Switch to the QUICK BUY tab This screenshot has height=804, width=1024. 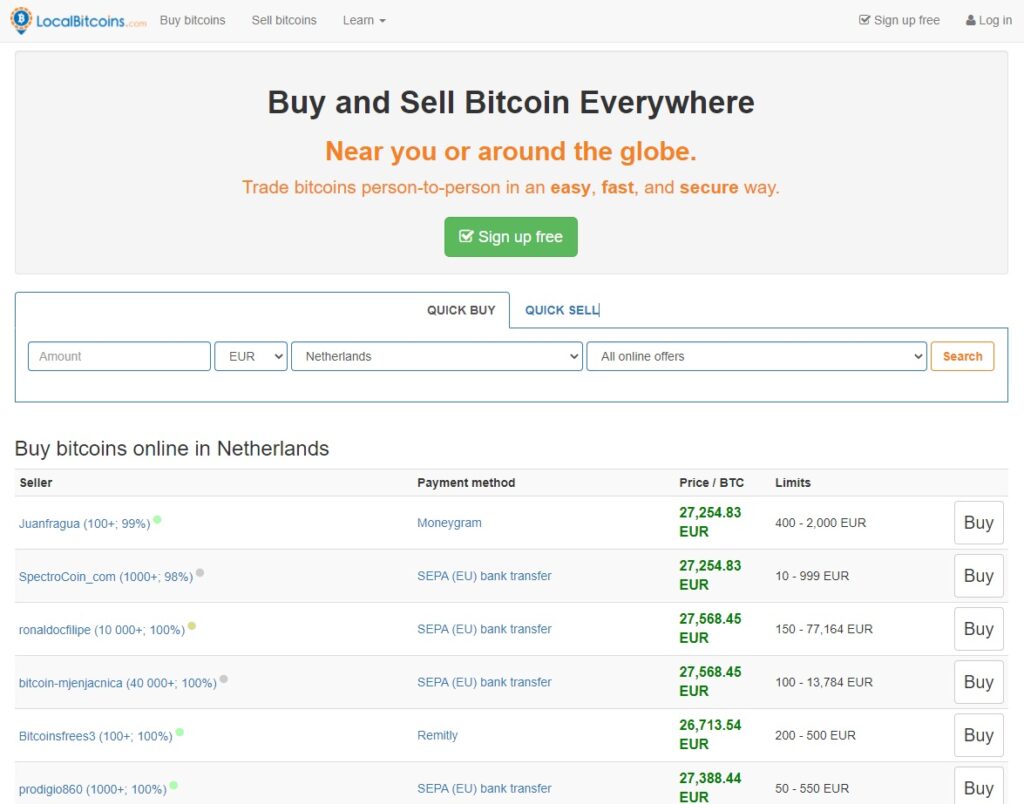[461, 310]
